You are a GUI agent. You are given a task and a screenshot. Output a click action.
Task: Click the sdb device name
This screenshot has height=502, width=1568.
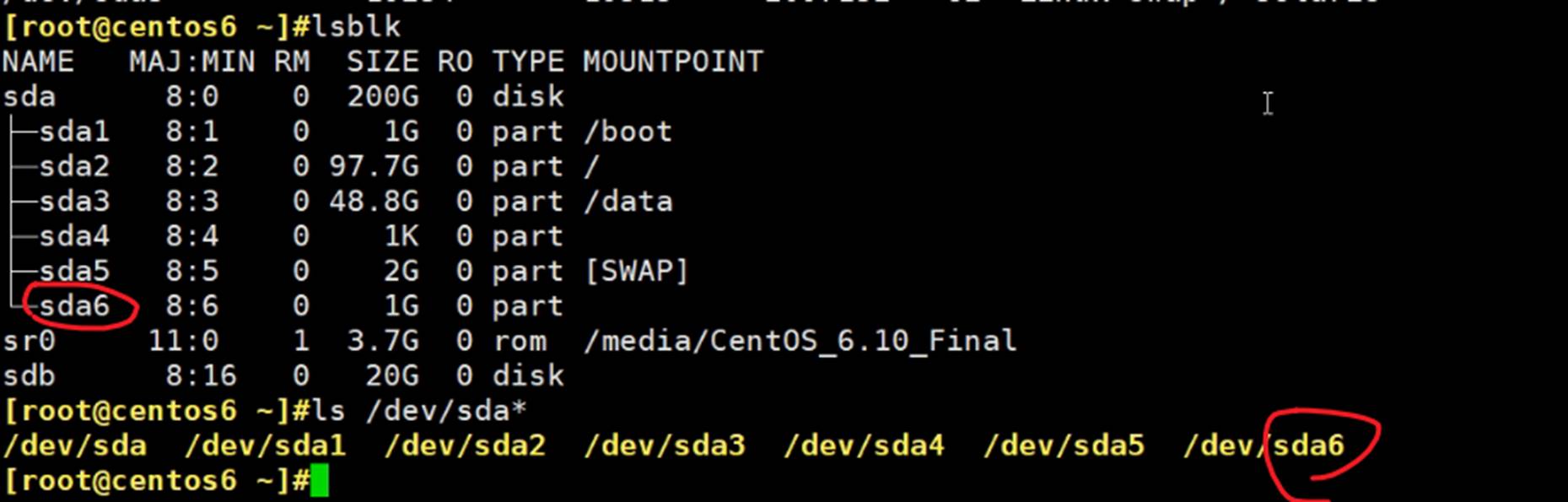click(29, 375)
